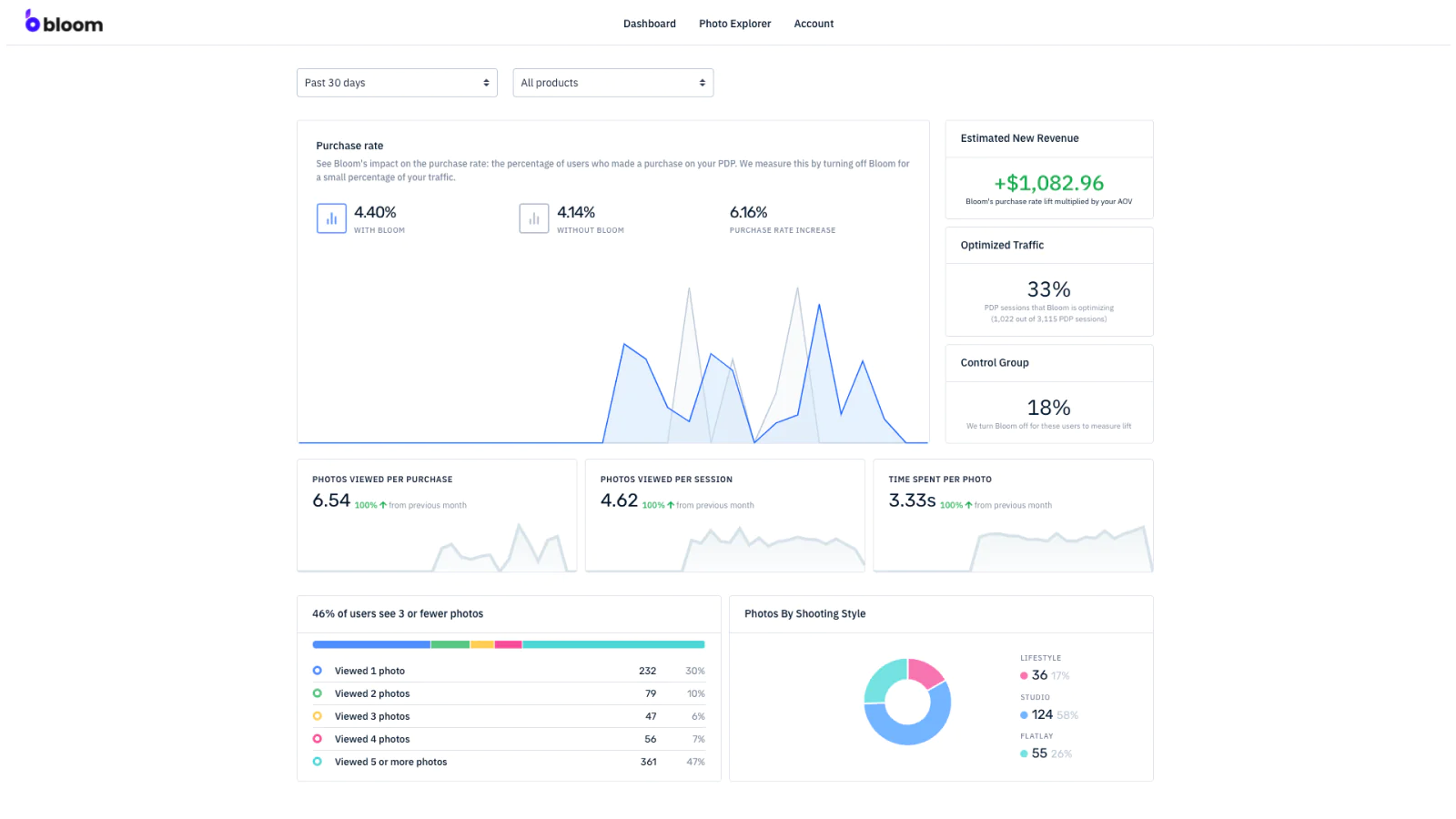Open the Account menu item

(814, 24)
